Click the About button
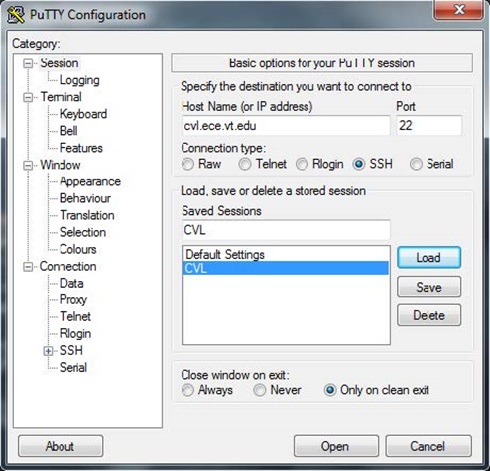Image resolution: width=490 pixels, height=471 pixels. (61, 446)
